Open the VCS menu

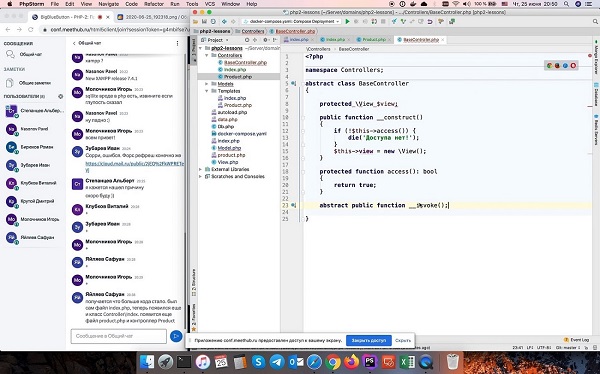click(210, 4)
